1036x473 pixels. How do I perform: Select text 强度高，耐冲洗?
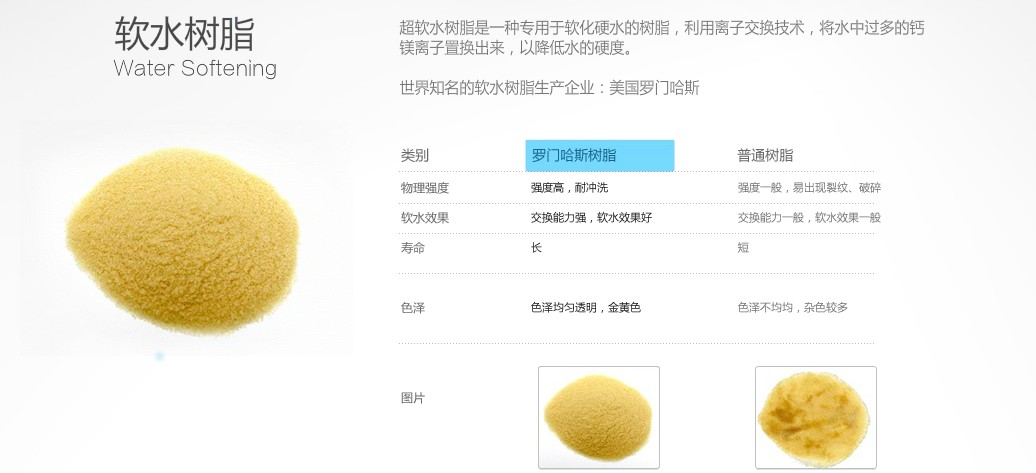tap(569, 188)
